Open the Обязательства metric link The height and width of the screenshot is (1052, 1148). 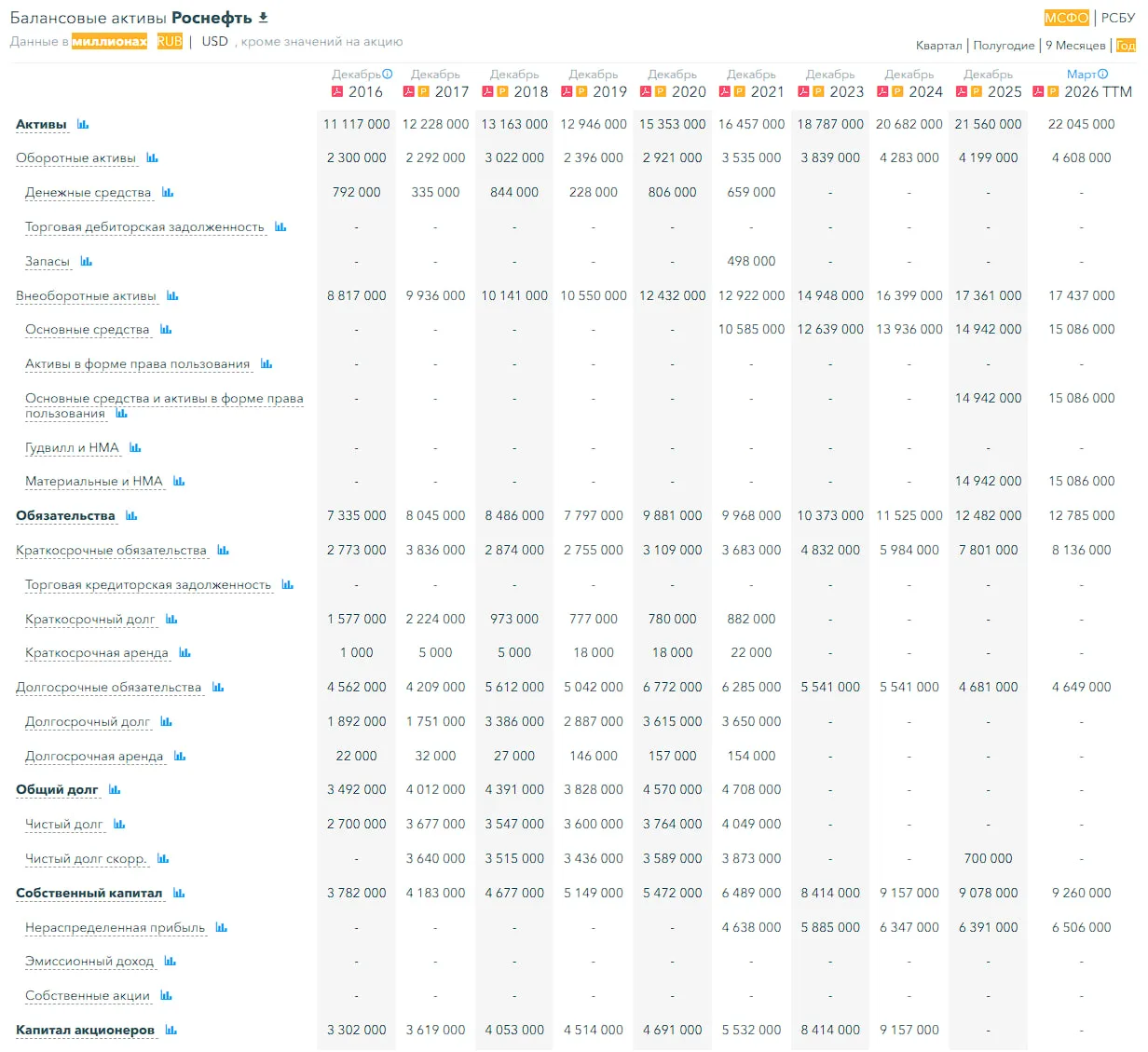pyautogui.click(x=65, y=516)
